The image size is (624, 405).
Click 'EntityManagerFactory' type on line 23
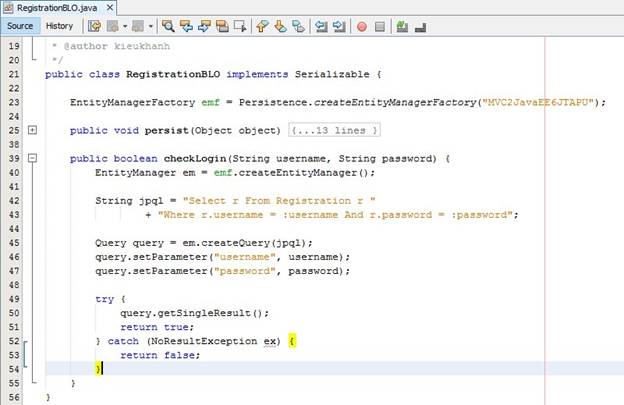coord(133,102)
